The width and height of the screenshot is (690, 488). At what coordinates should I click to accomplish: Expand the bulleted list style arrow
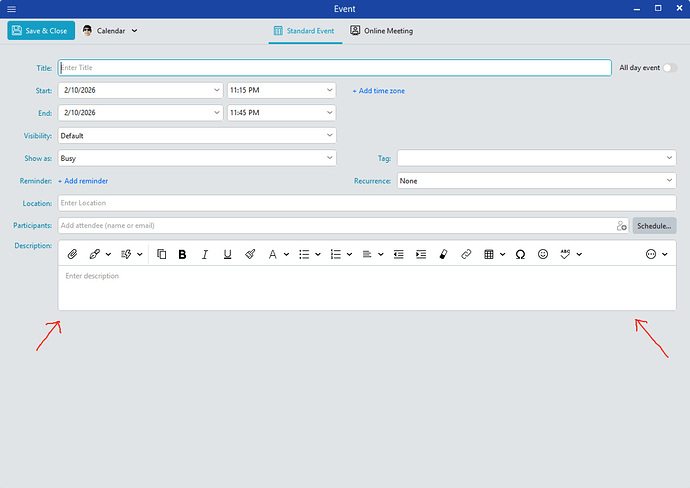(x=318, y=254)
